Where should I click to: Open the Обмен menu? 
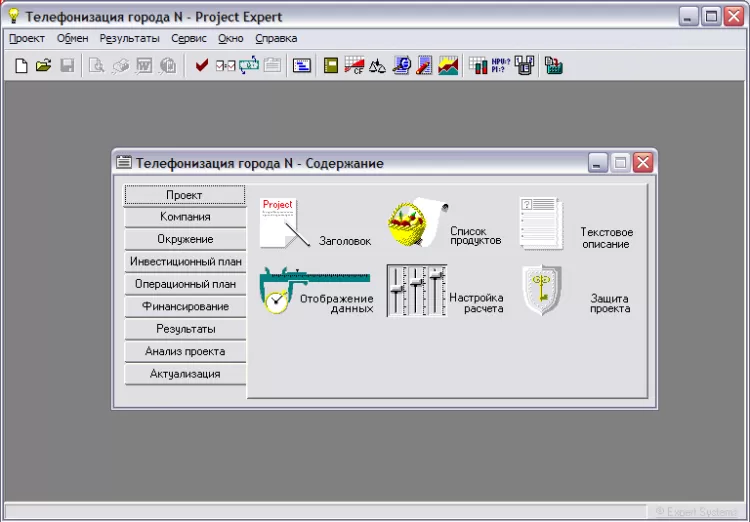(72, 39)
